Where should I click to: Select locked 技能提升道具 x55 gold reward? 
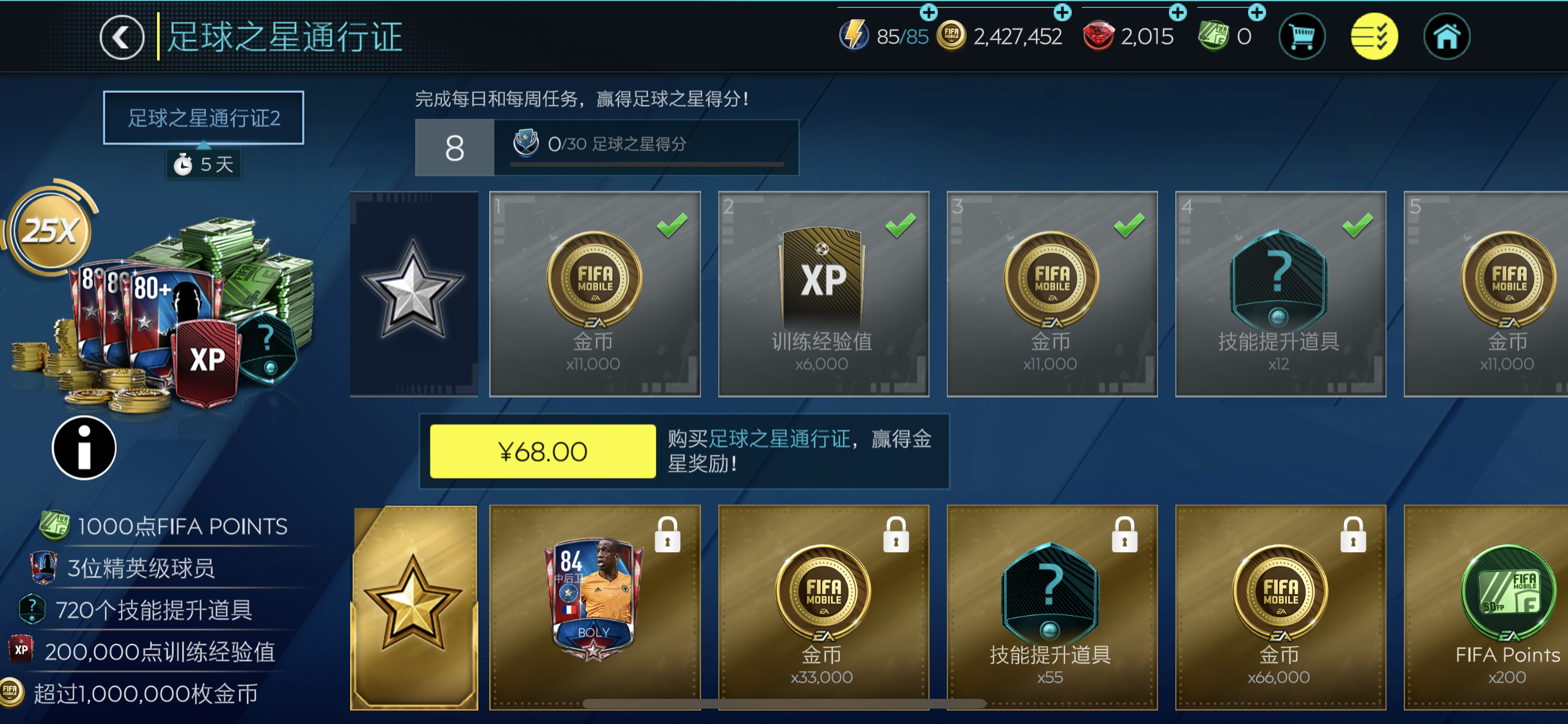pos(1052,608)
